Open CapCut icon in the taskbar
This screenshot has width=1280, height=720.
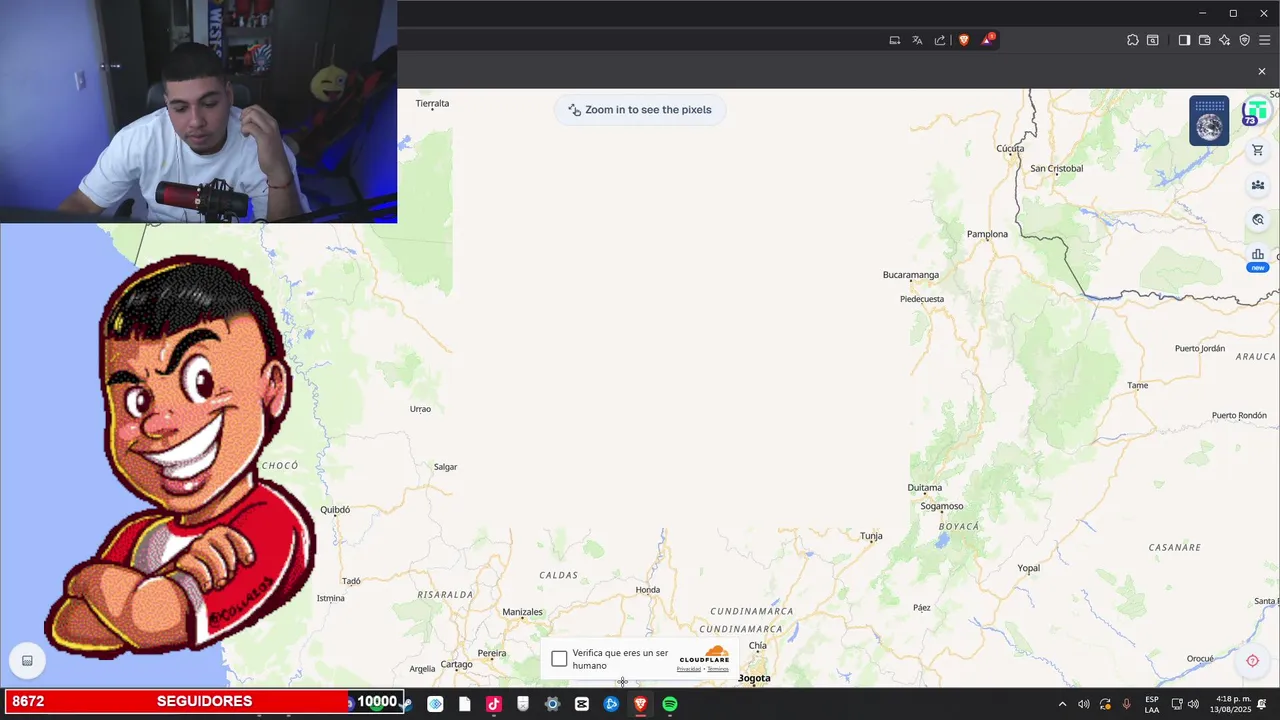pos(582,704)
